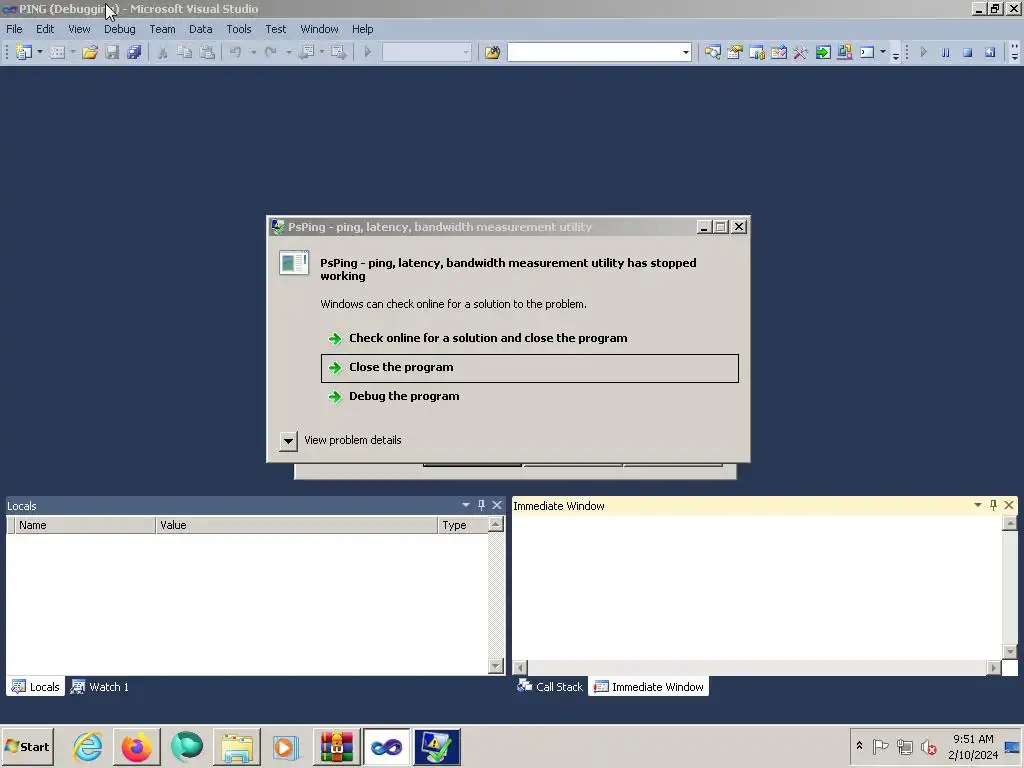Choose Close the program option
1024x768 pixels.
click(530, 368)
